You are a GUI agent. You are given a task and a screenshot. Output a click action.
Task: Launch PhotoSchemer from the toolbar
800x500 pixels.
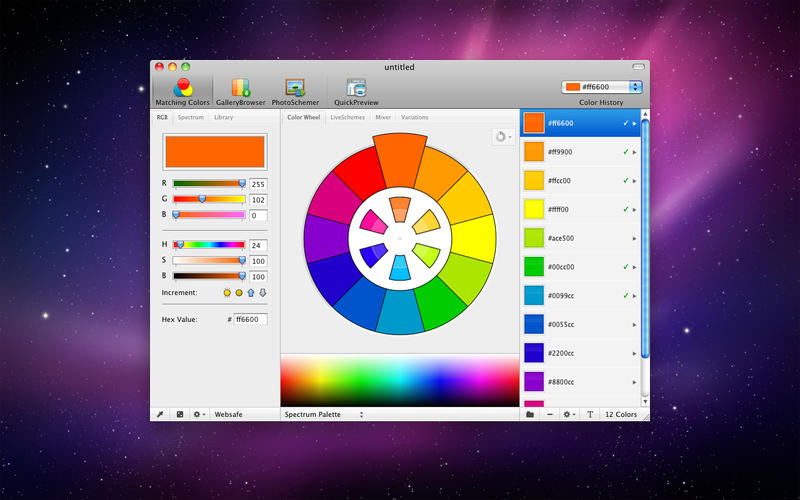(x=294, y=91)
